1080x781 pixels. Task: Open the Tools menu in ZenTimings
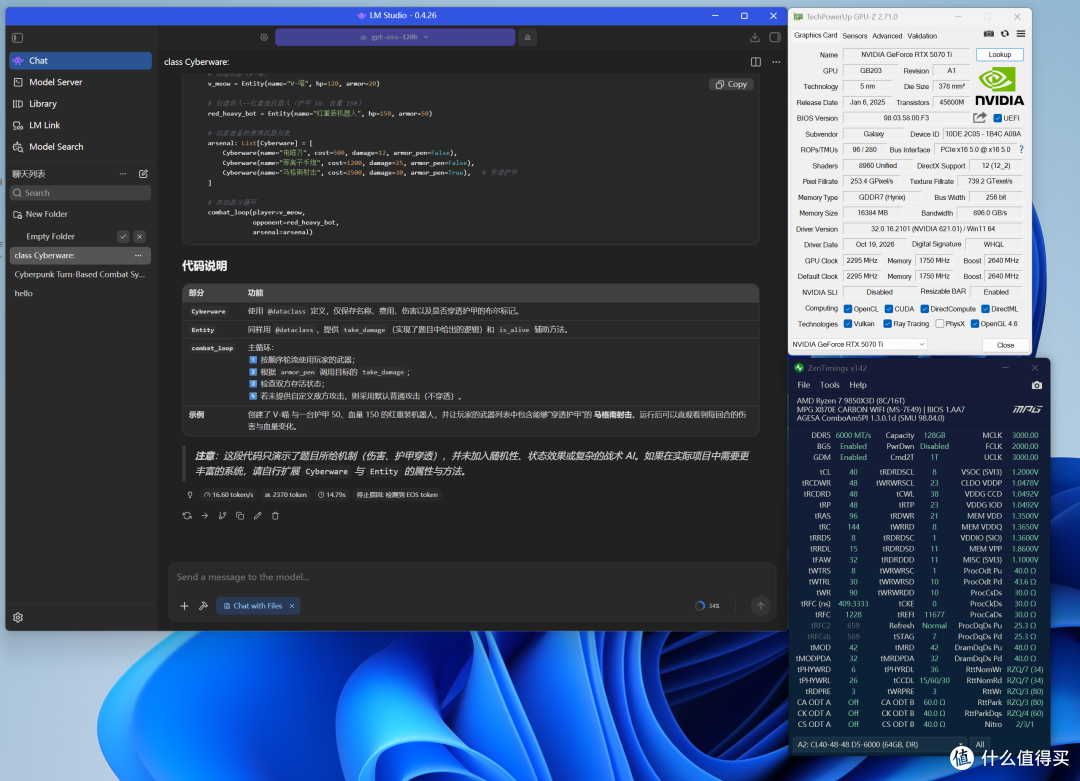(829, 385)
